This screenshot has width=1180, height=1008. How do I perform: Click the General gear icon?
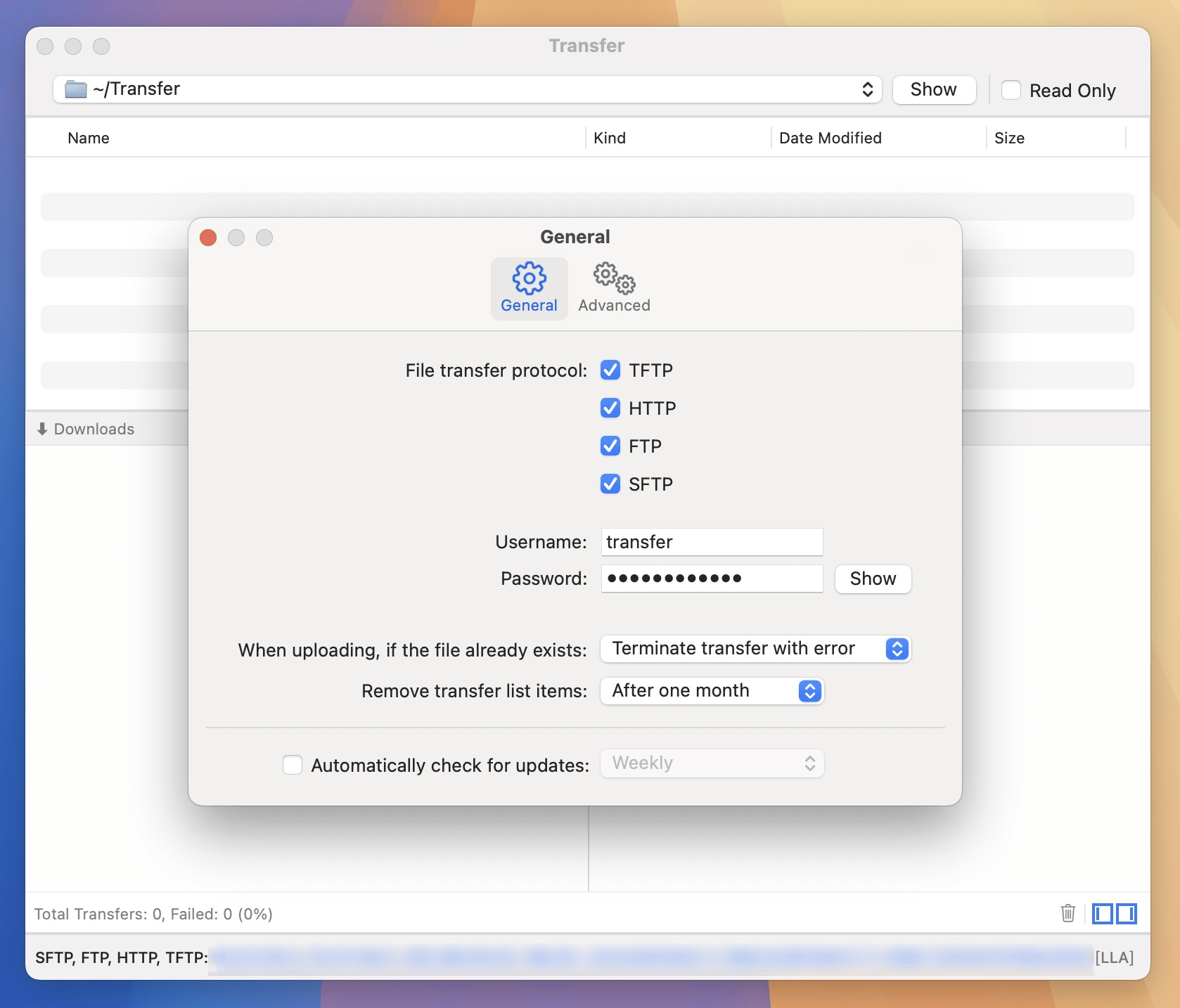click(x=529, y=278)
